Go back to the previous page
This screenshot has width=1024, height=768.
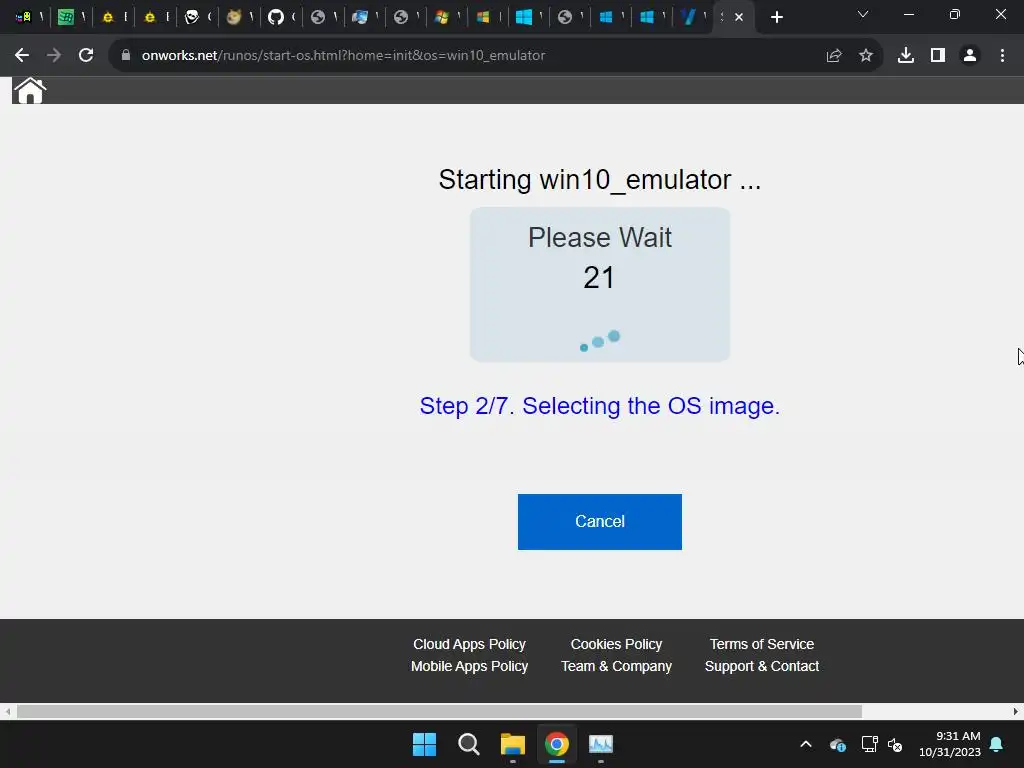click(x=22, y=56)
